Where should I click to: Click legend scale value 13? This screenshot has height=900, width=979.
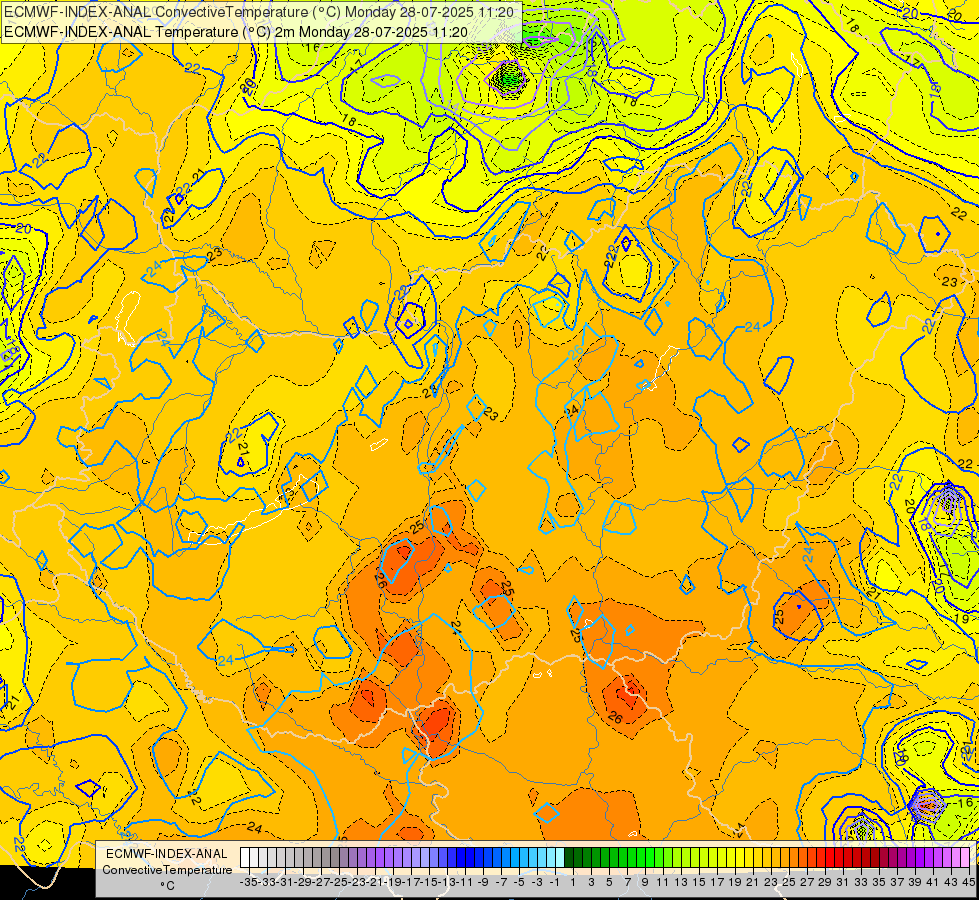(x=681, y=882)
